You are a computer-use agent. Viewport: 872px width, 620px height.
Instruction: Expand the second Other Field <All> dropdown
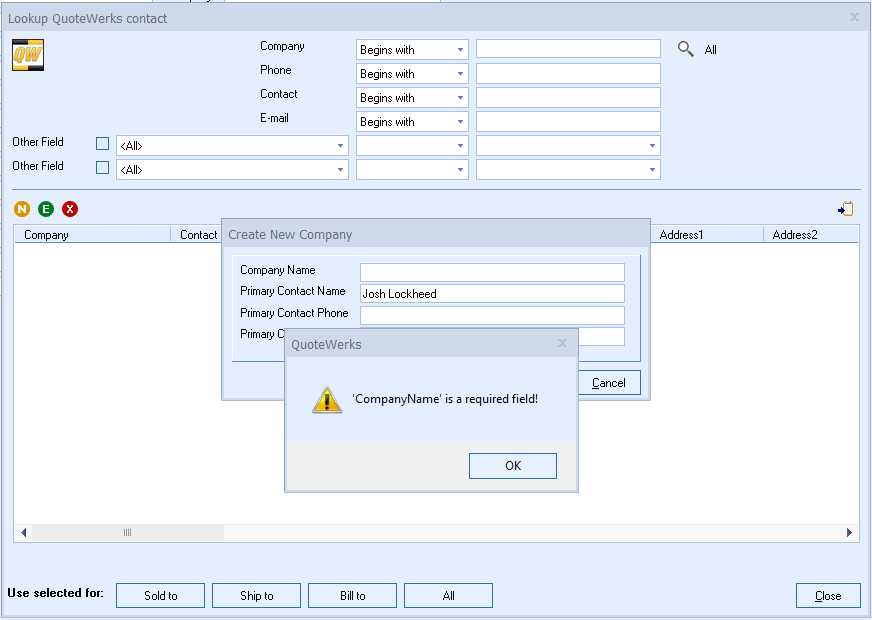pos(232,170)
